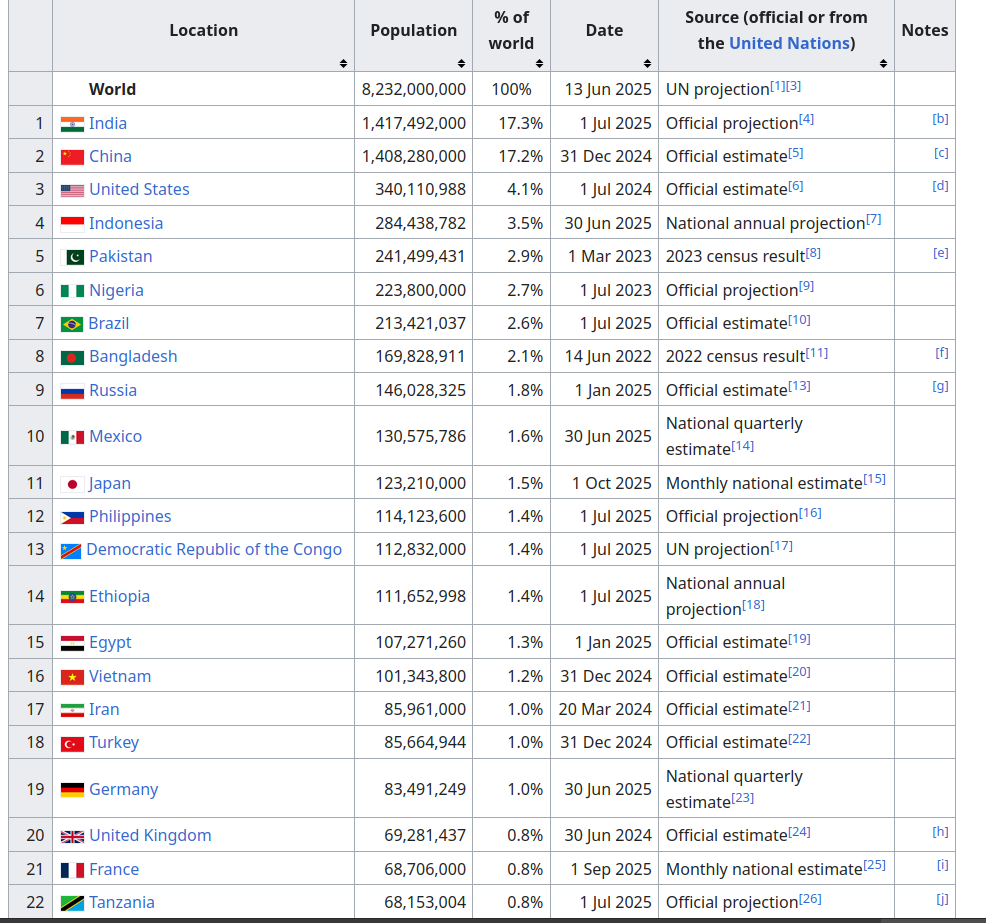Image resolution: width=986 pixels, height=923 pixels.
Task: Sort table by Location column arrows
Action: point(343,63)
